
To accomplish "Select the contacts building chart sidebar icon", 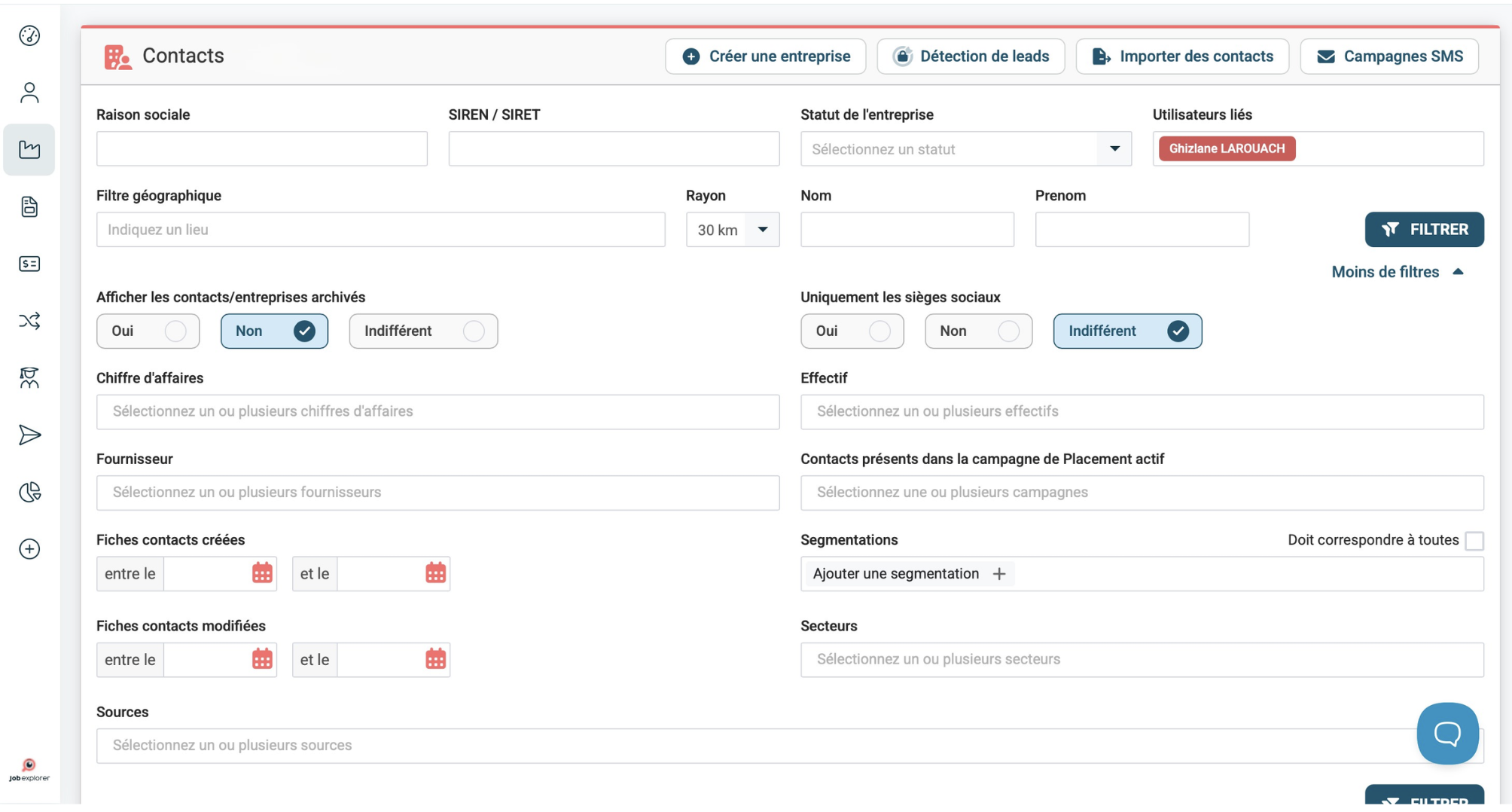I will click(29, 149).
